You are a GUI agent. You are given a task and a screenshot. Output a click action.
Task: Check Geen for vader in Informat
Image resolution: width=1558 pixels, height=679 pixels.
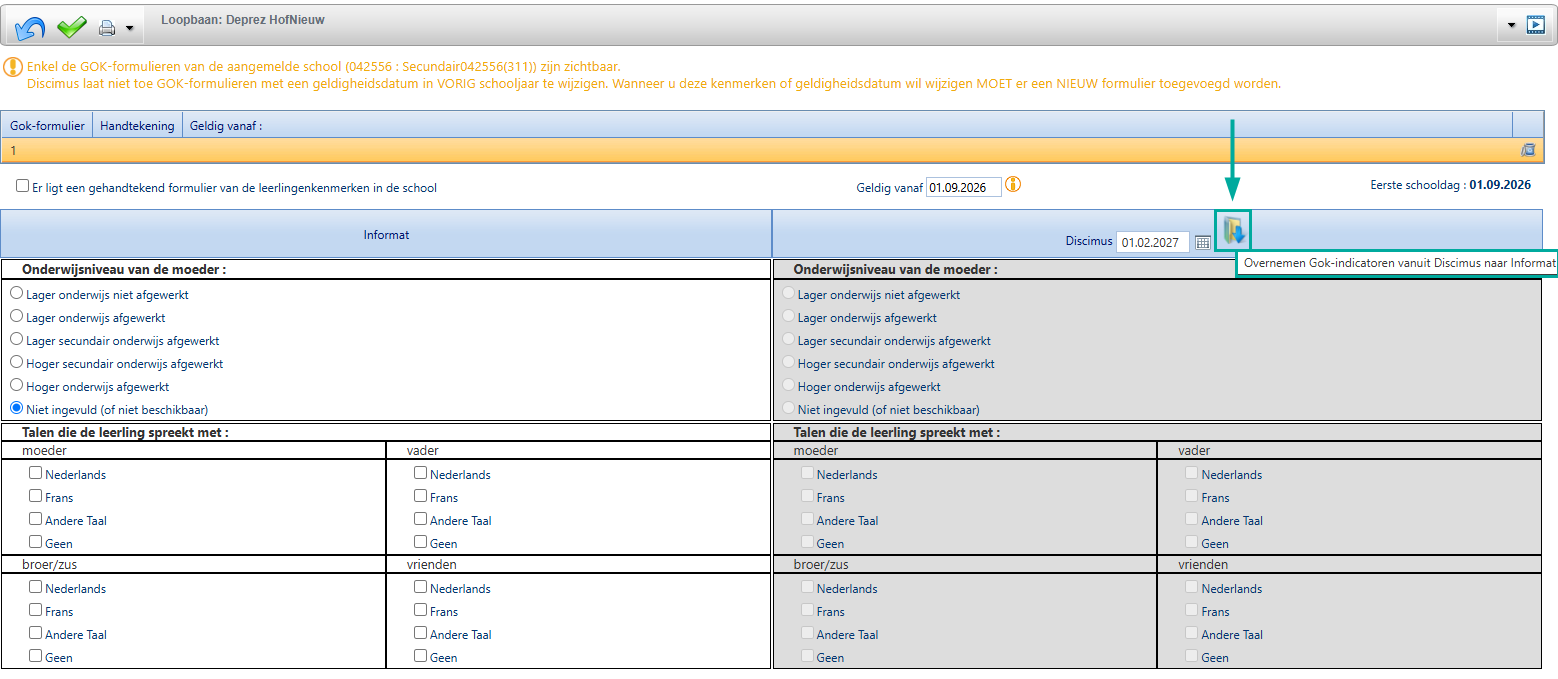[421, 542]
